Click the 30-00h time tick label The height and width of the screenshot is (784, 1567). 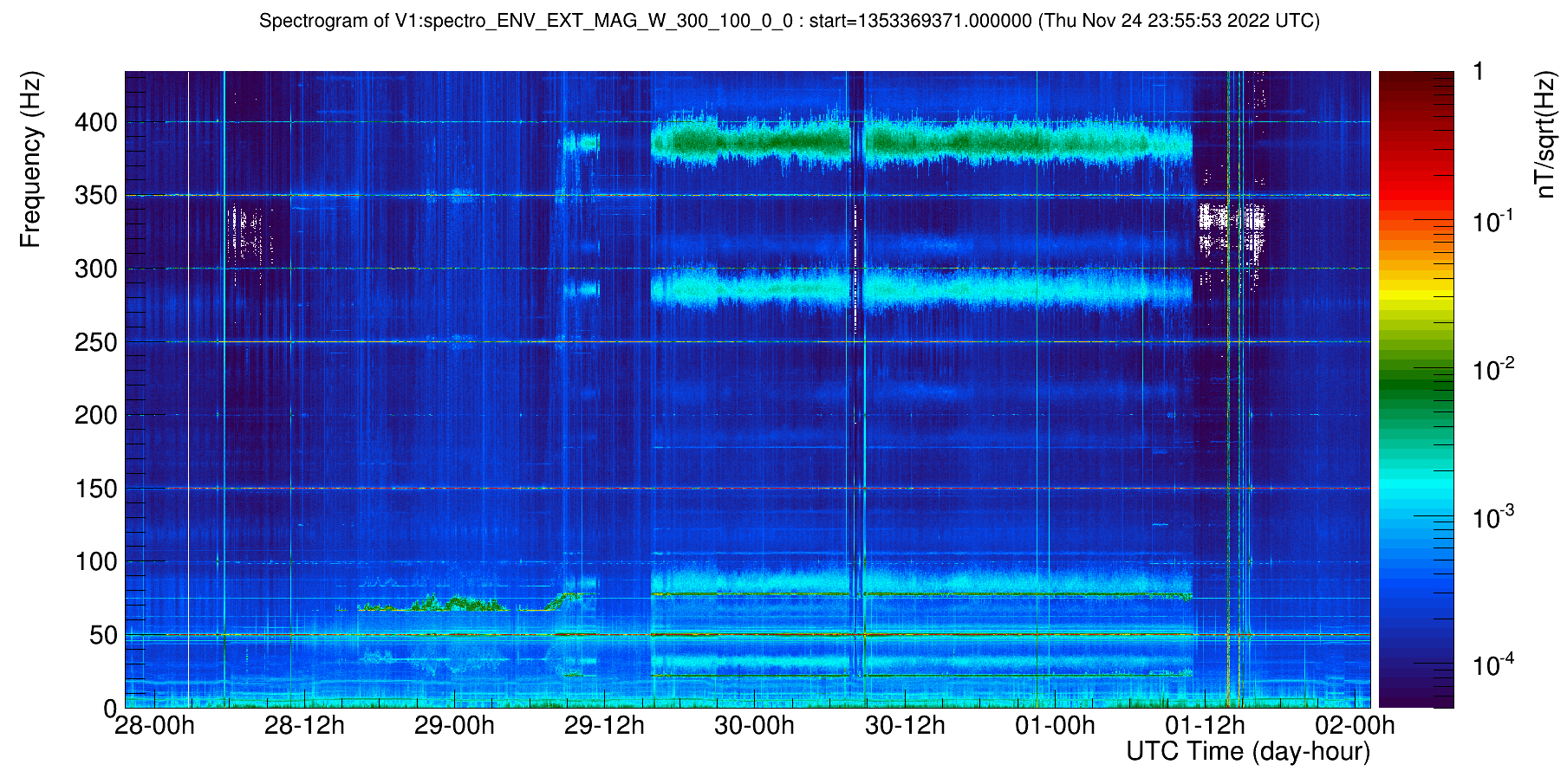(x=754, y=725)
